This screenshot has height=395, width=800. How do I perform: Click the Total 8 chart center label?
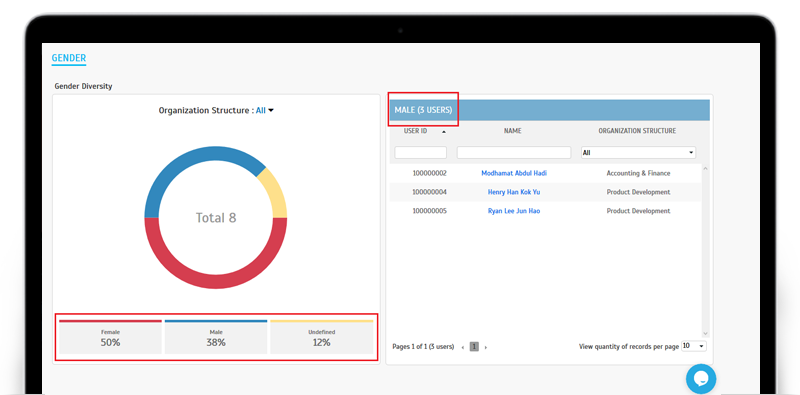pyautogui.click(x=216, y=218)
